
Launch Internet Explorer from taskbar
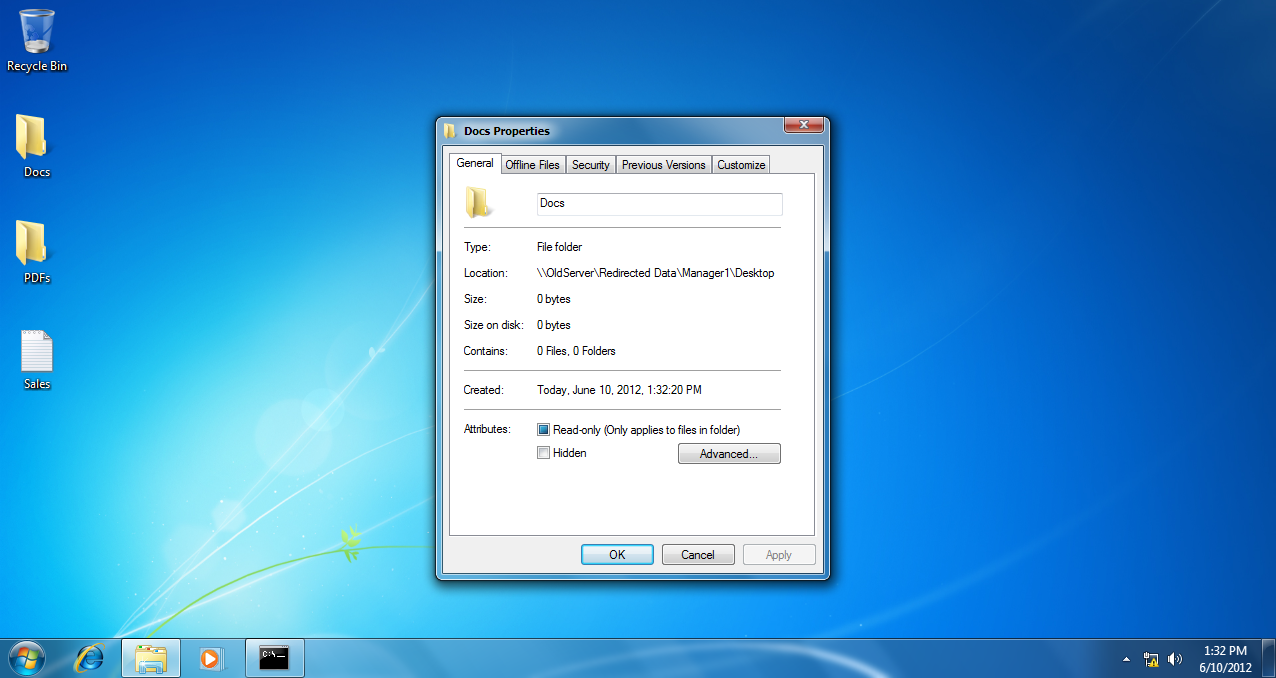(88, 658)
